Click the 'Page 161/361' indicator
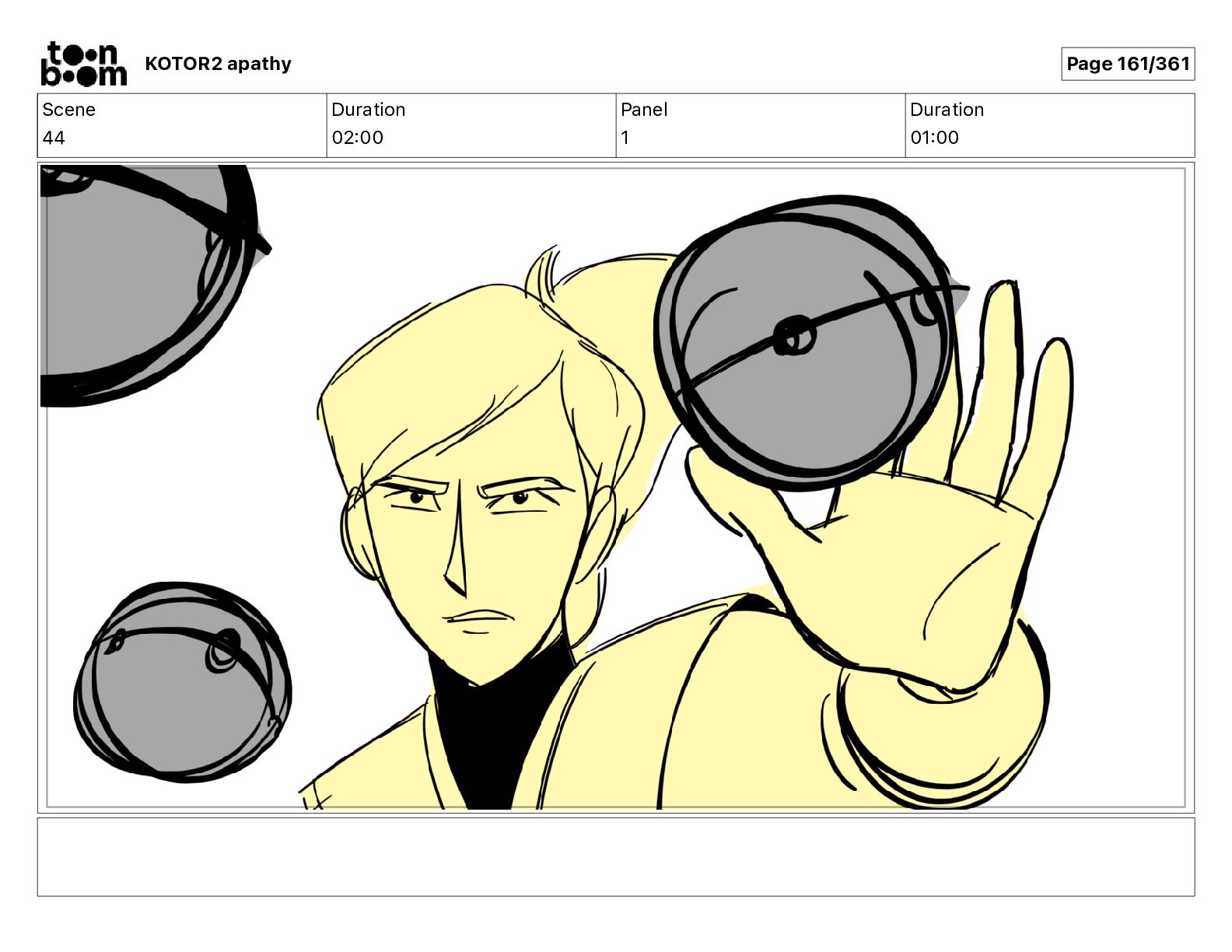Screen dimensions: 1232x952 pyautogui.click(x=1128, y=64)
